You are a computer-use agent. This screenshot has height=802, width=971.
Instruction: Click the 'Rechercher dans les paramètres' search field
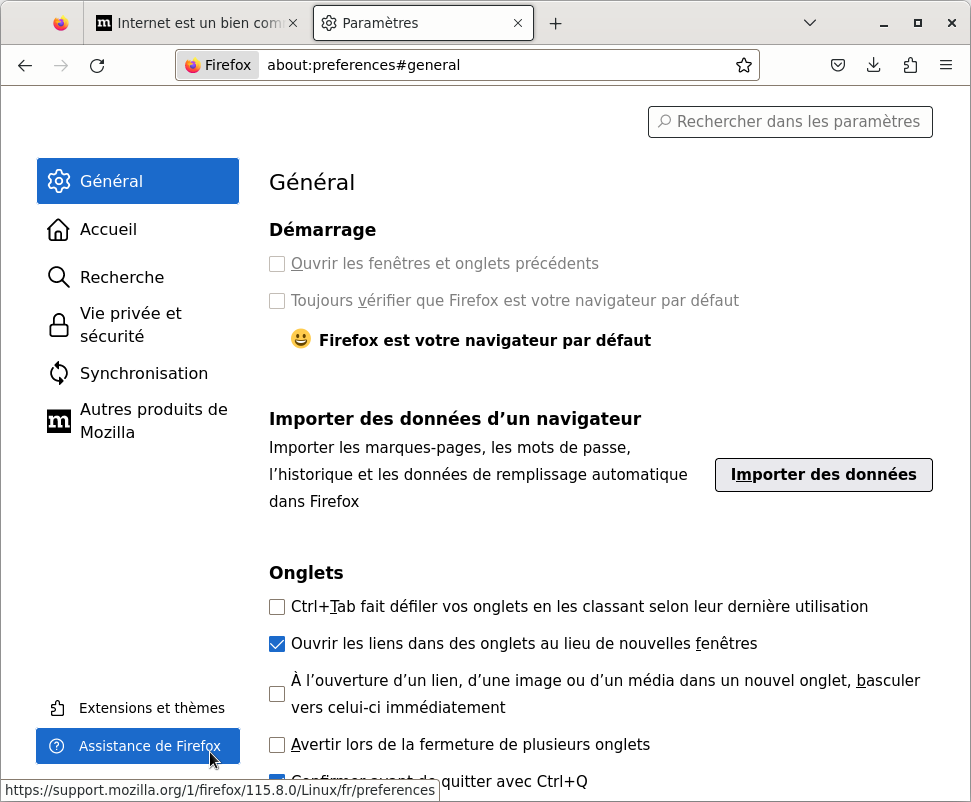[790, 121]
